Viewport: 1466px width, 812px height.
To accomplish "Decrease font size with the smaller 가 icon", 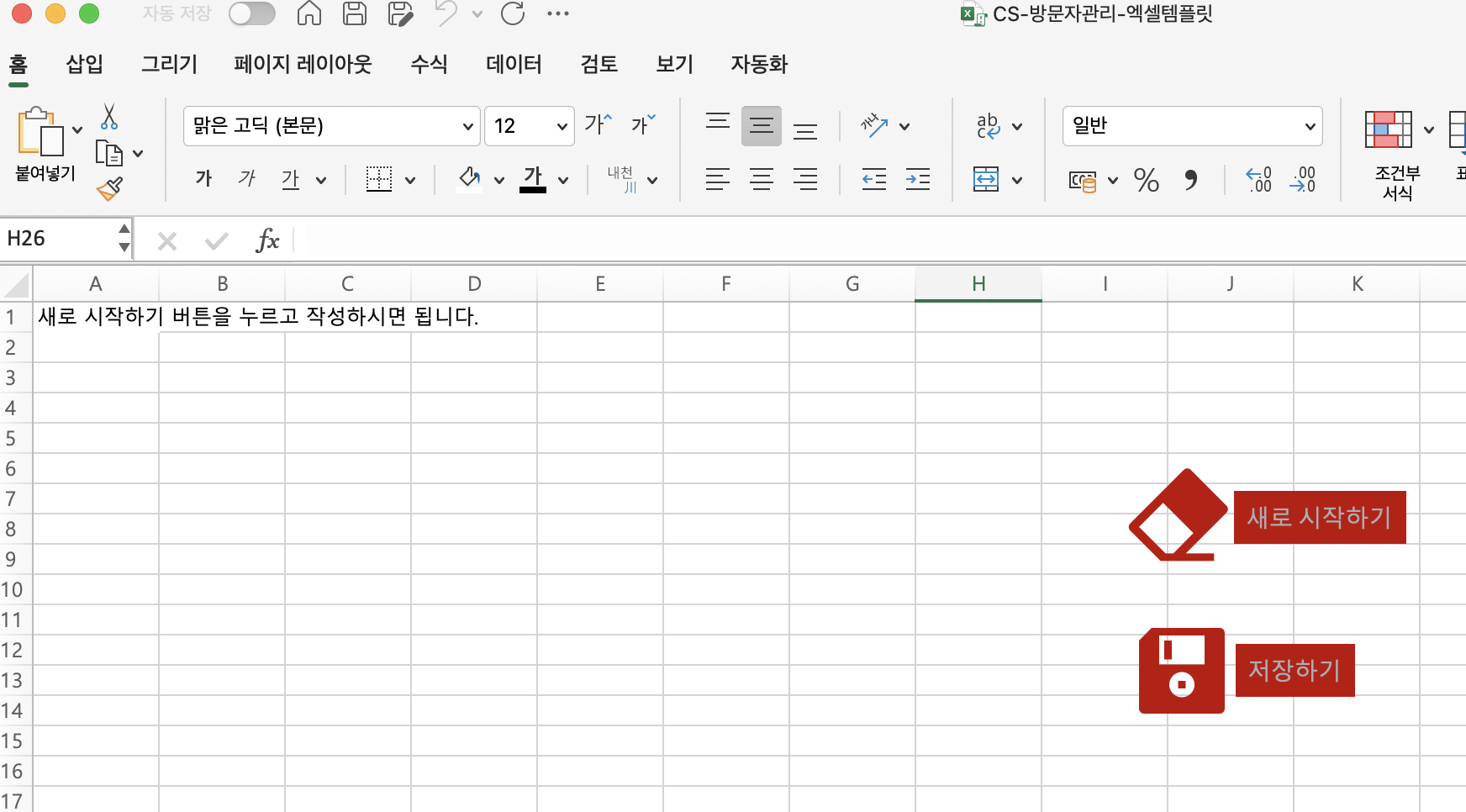I will [643, 124].
